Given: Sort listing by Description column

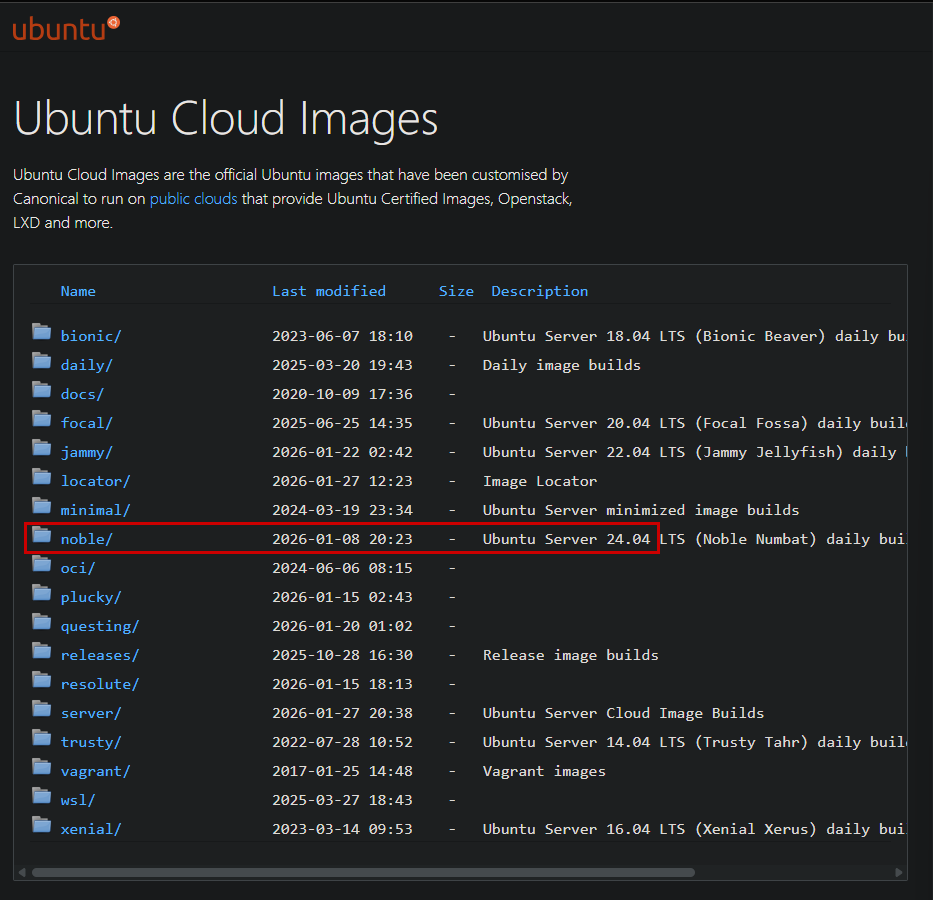Looking at the screenshot, I should click(x=539, y=290).
